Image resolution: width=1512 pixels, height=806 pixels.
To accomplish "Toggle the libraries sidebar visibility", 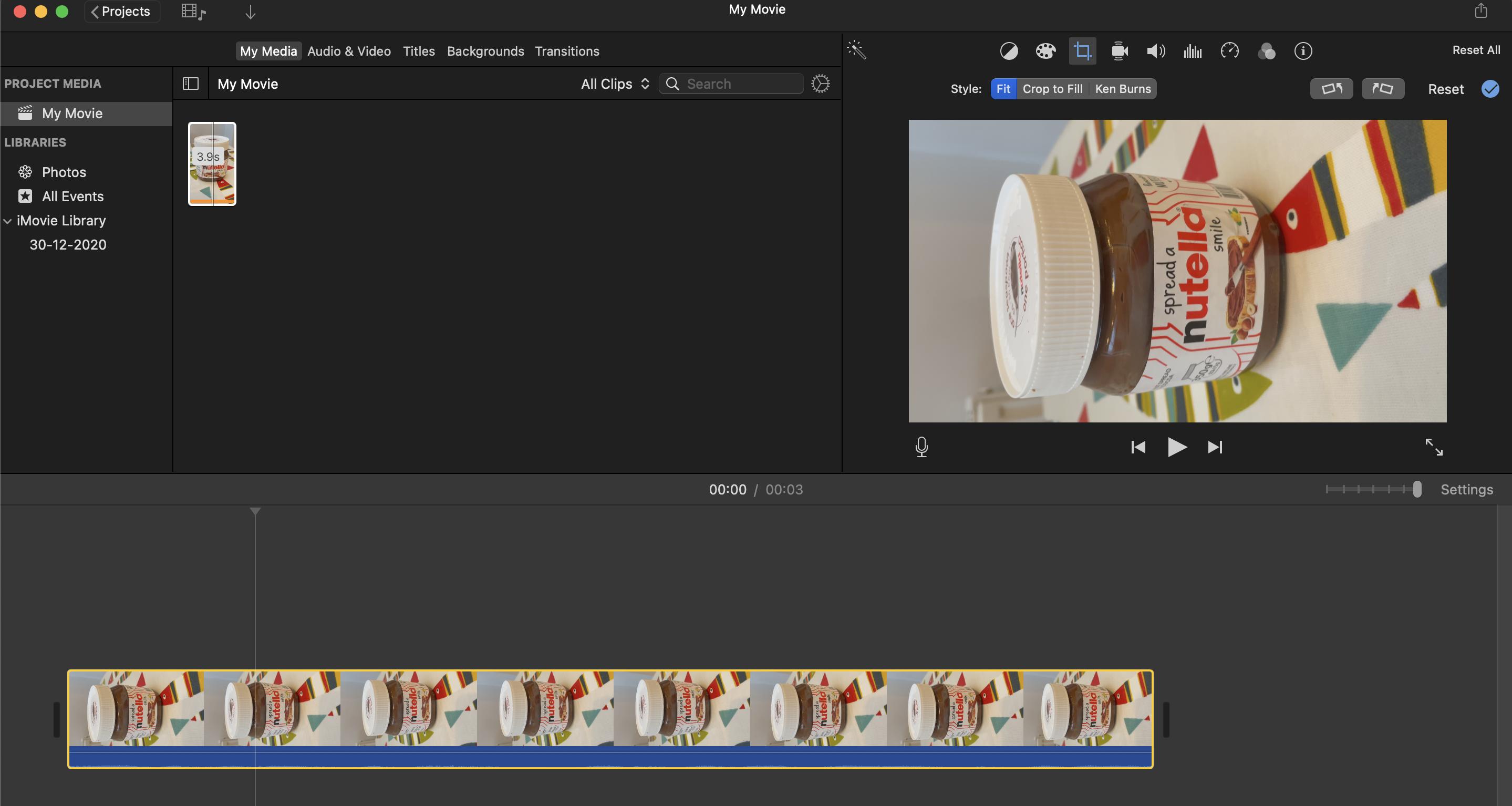I will (x=191, y=84).
